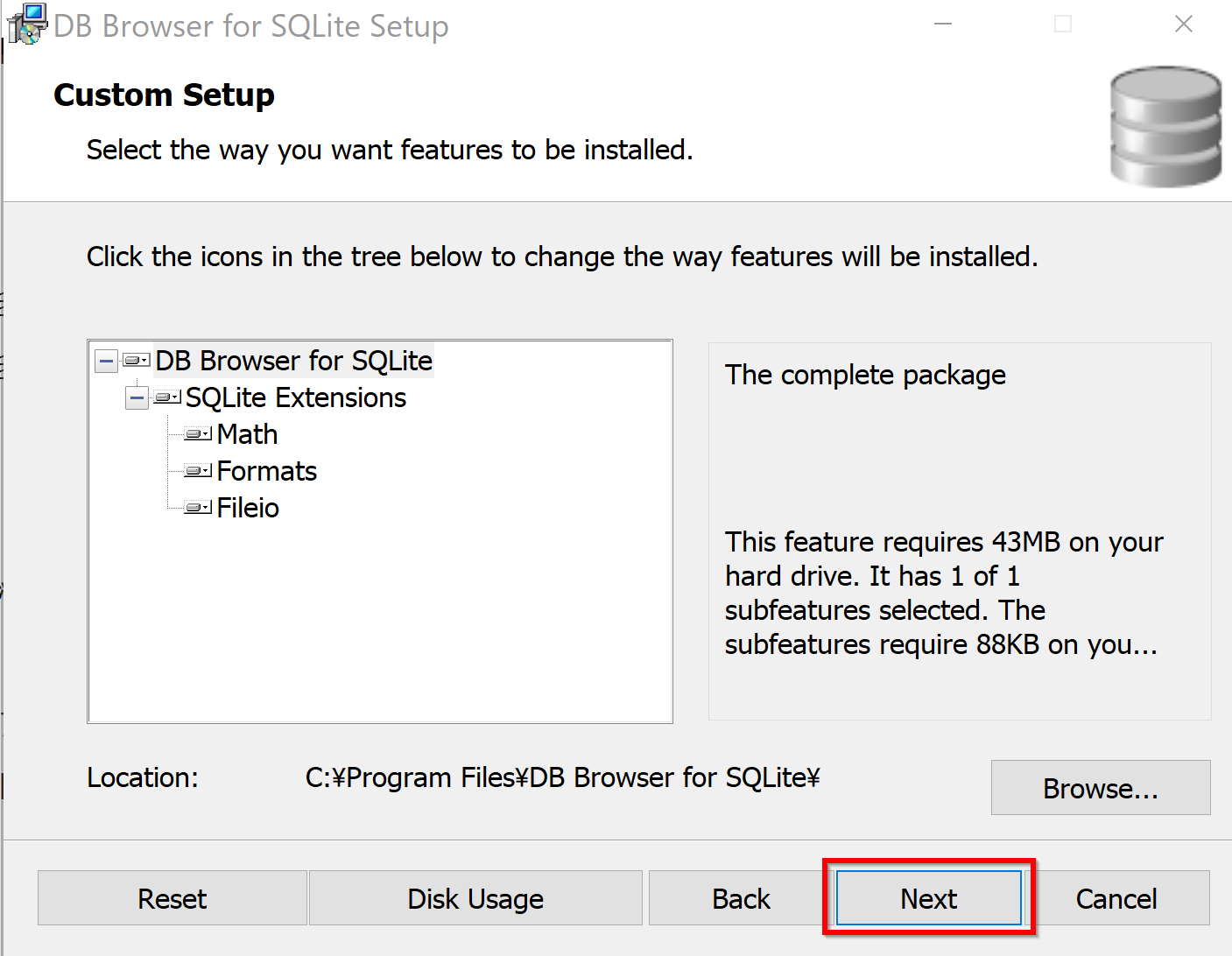The image size is (1232, 956).
Task: Open the Disk Usage dialog
Action: [475, 898]
